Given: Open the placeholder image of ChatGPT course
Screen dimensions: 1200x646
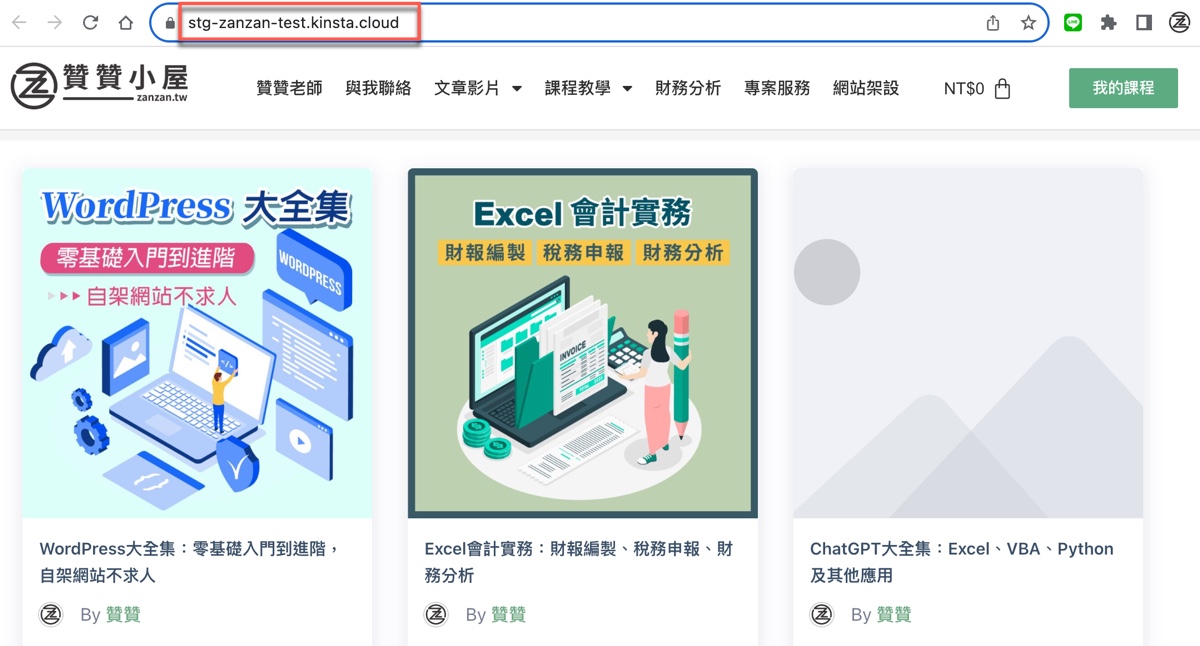Looking at the screenshot, I should (x=968, y=343).
